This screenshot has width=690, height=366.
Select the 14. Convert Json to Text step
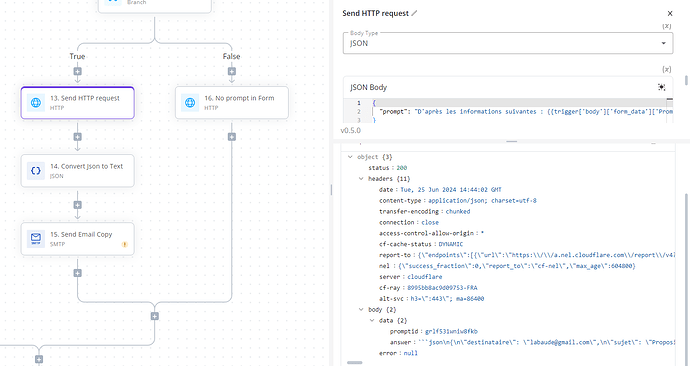(x=77, y=171)
